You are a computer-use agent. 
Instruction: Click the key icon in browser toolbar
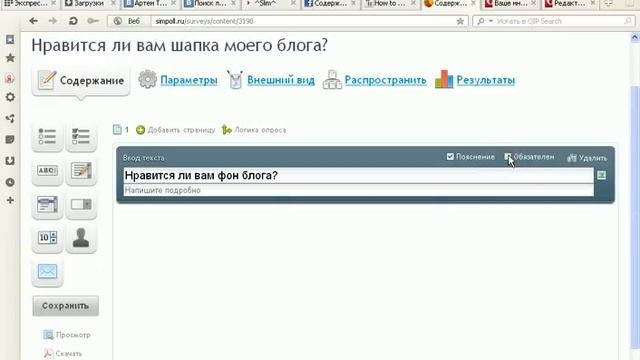[93, 21]
